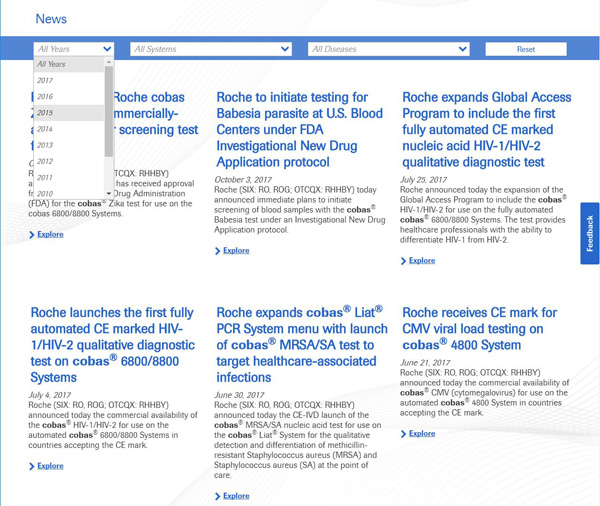Select 2017 from the year list
Viewport: 600px width, 506px height.
pos(46,80)
